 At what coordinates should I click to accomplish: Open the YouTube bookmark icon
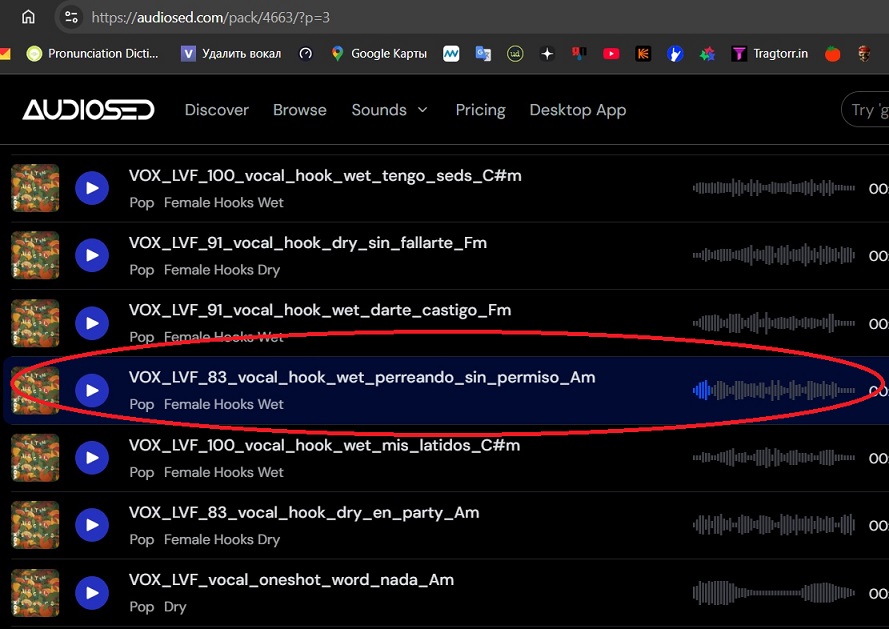[x=611, y=53]
